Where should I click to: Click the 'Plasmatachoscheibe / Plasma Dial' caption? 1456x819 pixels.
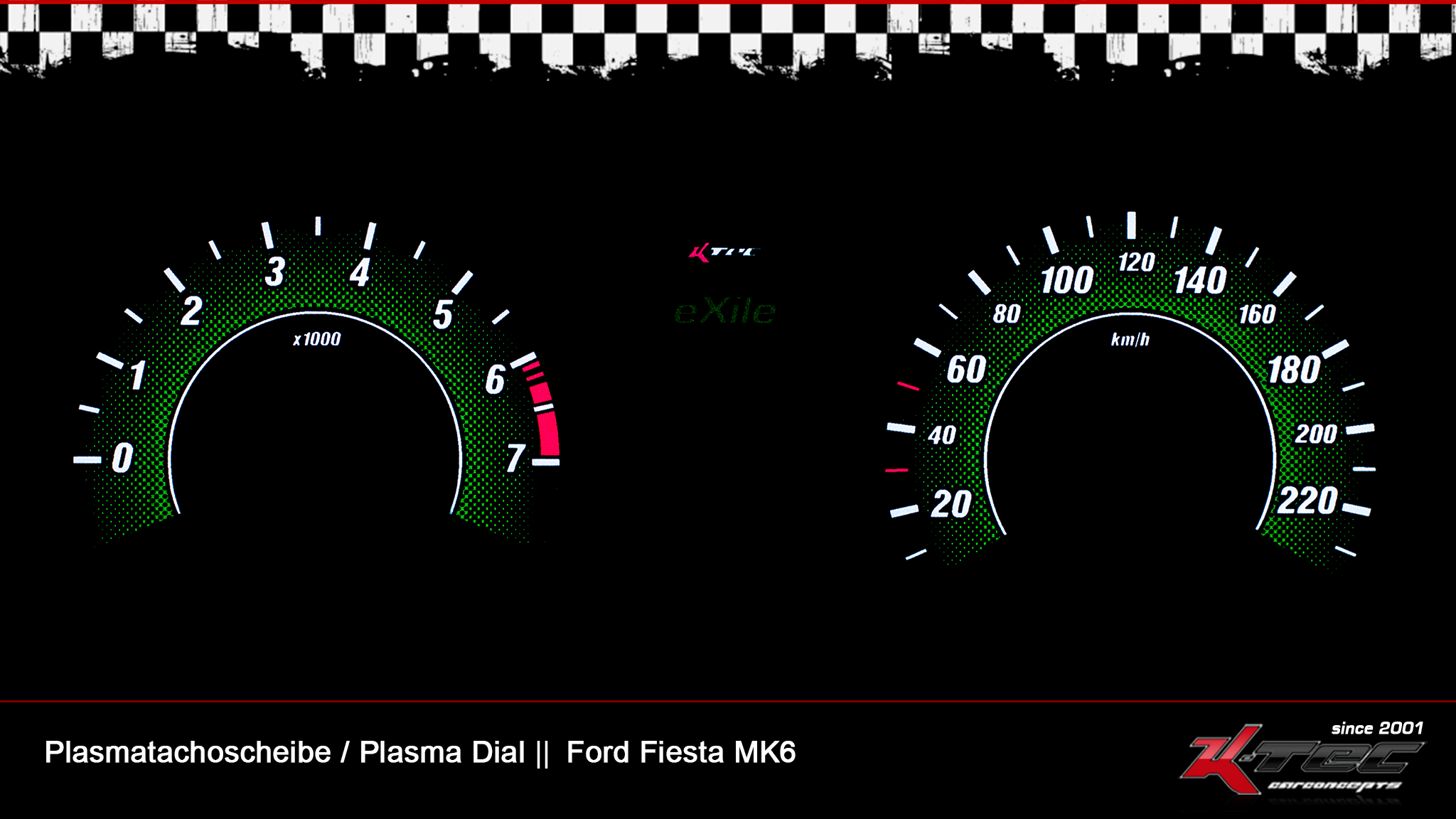click(x=284, y=752)
